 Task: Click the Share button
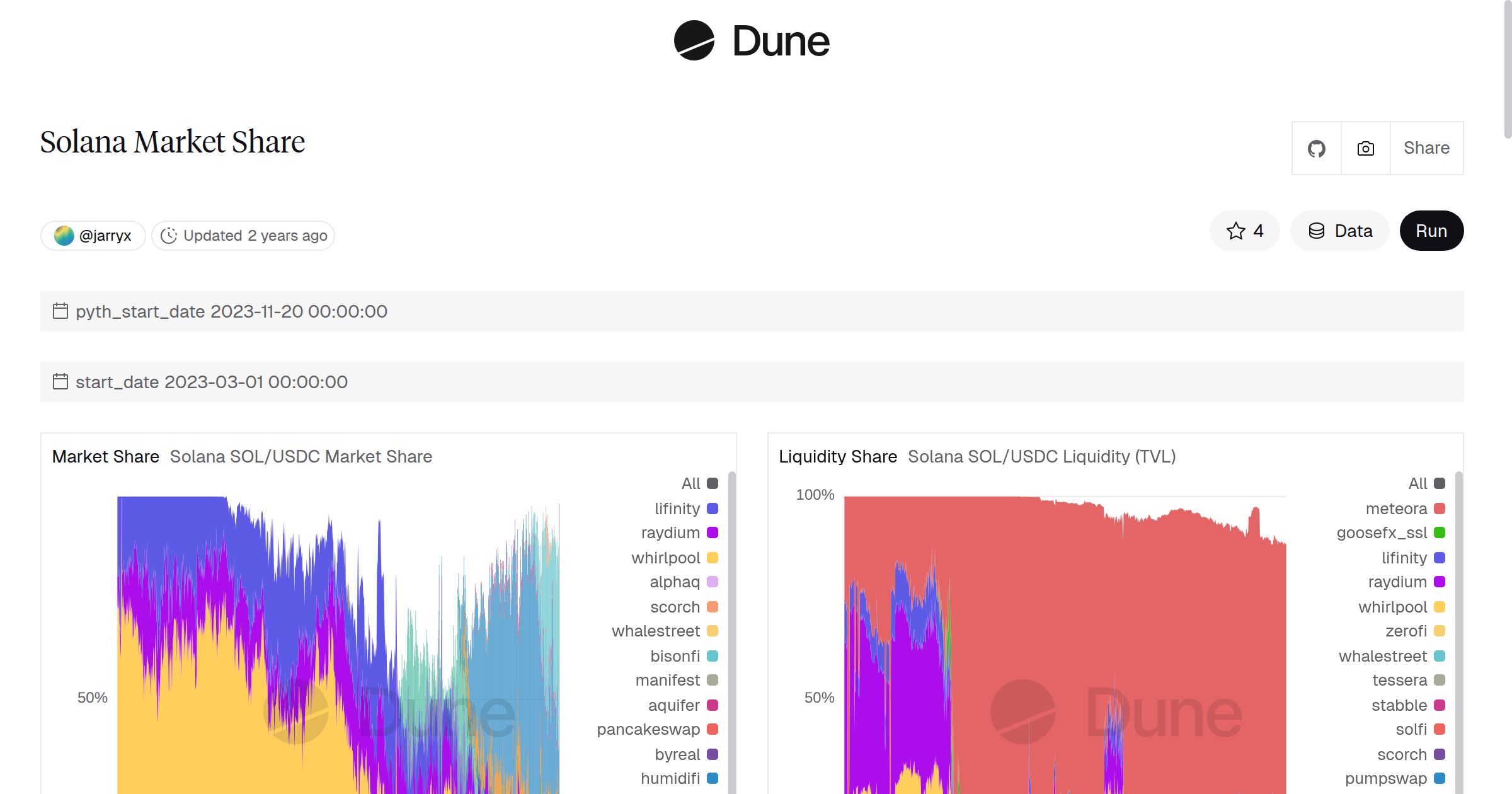click(1426, 148)
